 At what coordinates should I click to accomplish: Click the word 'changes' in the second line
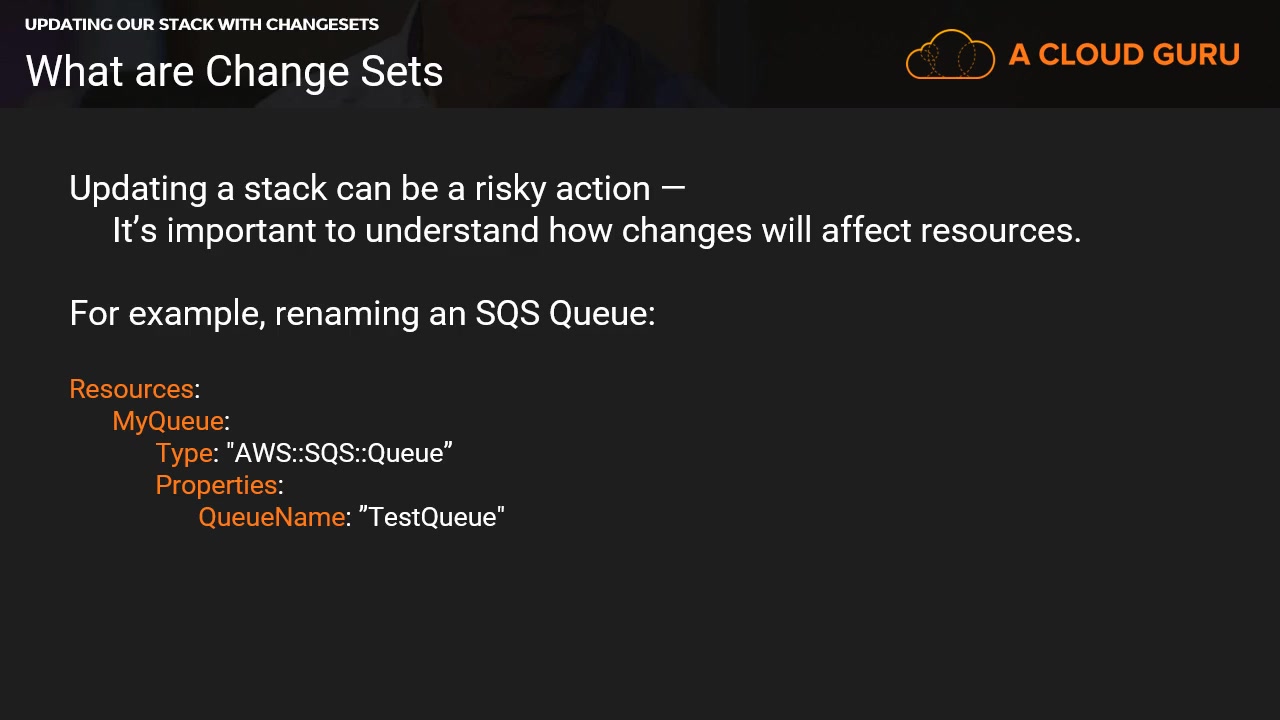687,231
